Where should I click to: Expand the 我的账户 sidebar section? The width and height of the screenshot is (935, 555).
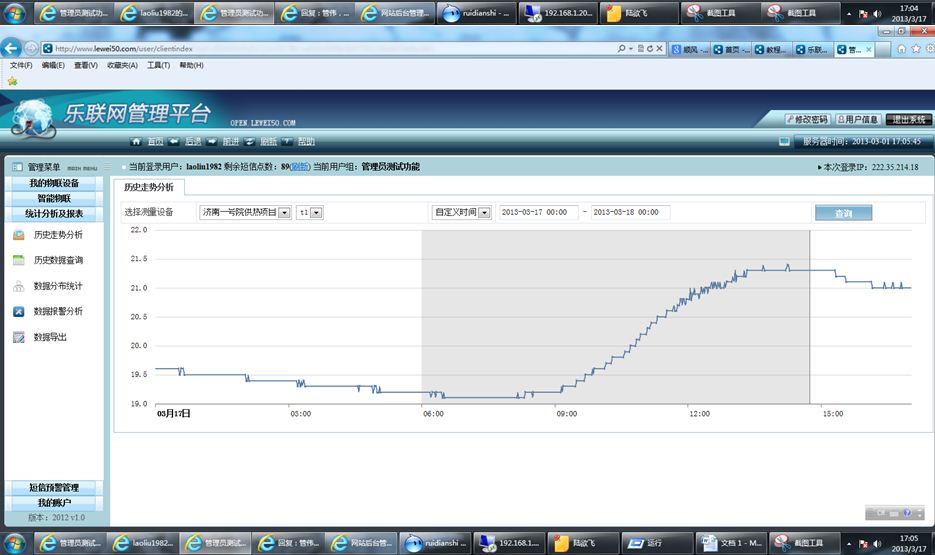pos(54,503)
